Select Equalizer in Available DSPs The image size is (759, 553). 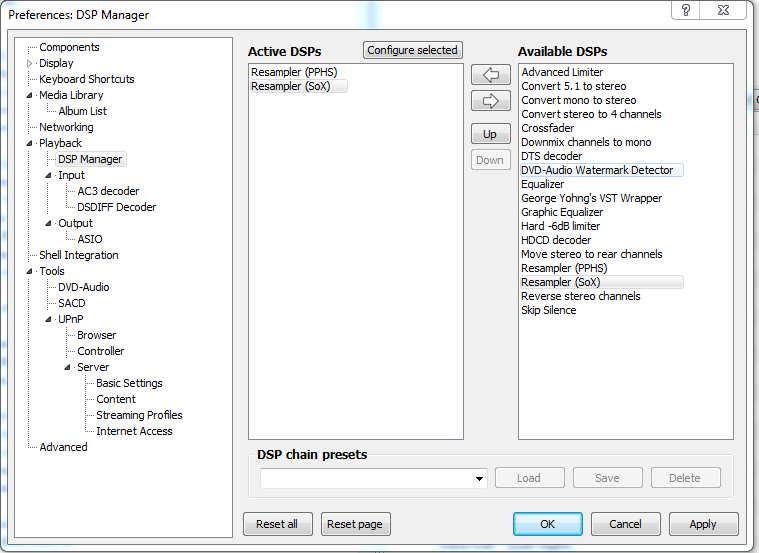542,184
